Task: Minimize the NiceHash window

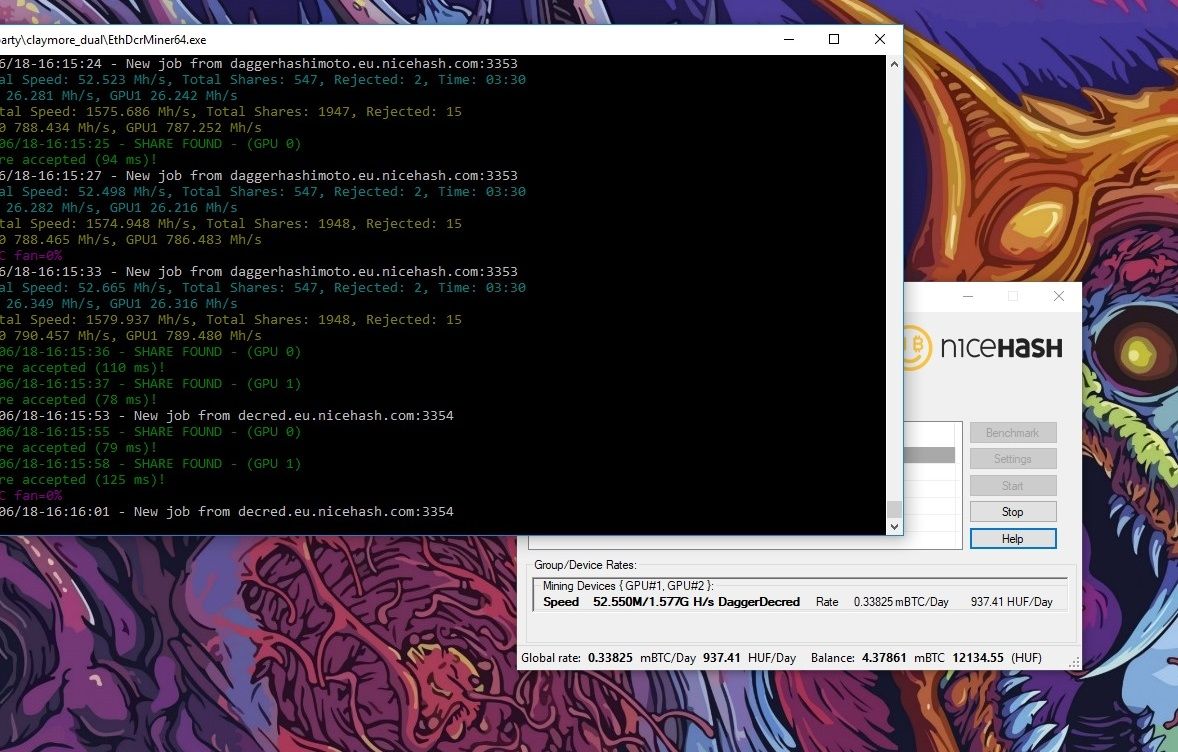Action: 968,296
